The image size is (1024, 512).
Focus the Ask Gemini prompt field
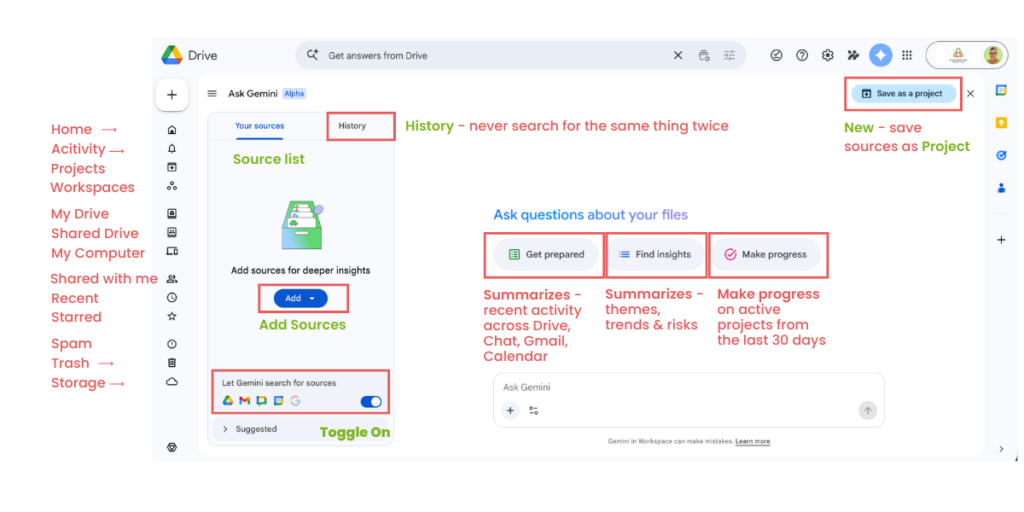click(x=689, y=387)
